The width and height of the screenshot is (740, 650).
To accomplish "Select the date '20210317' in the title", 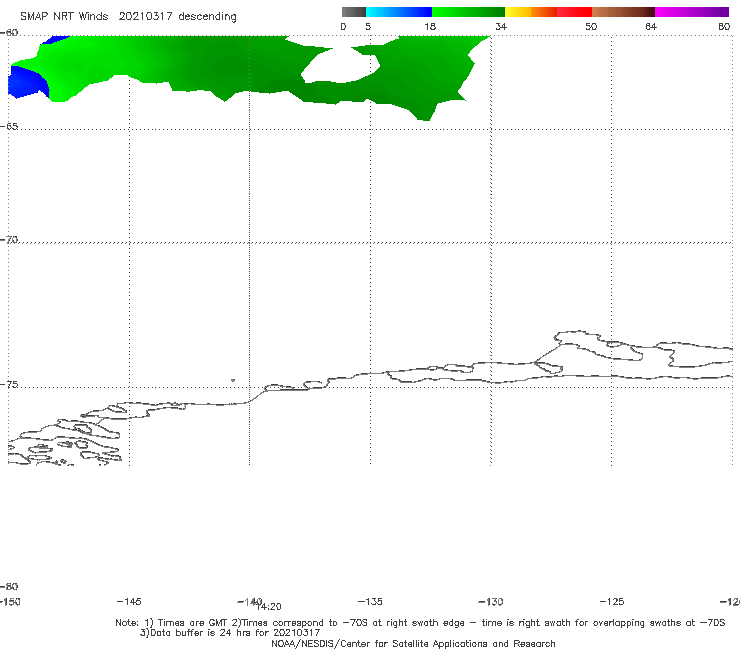I will pyautogui.click(x=145, y=16).
